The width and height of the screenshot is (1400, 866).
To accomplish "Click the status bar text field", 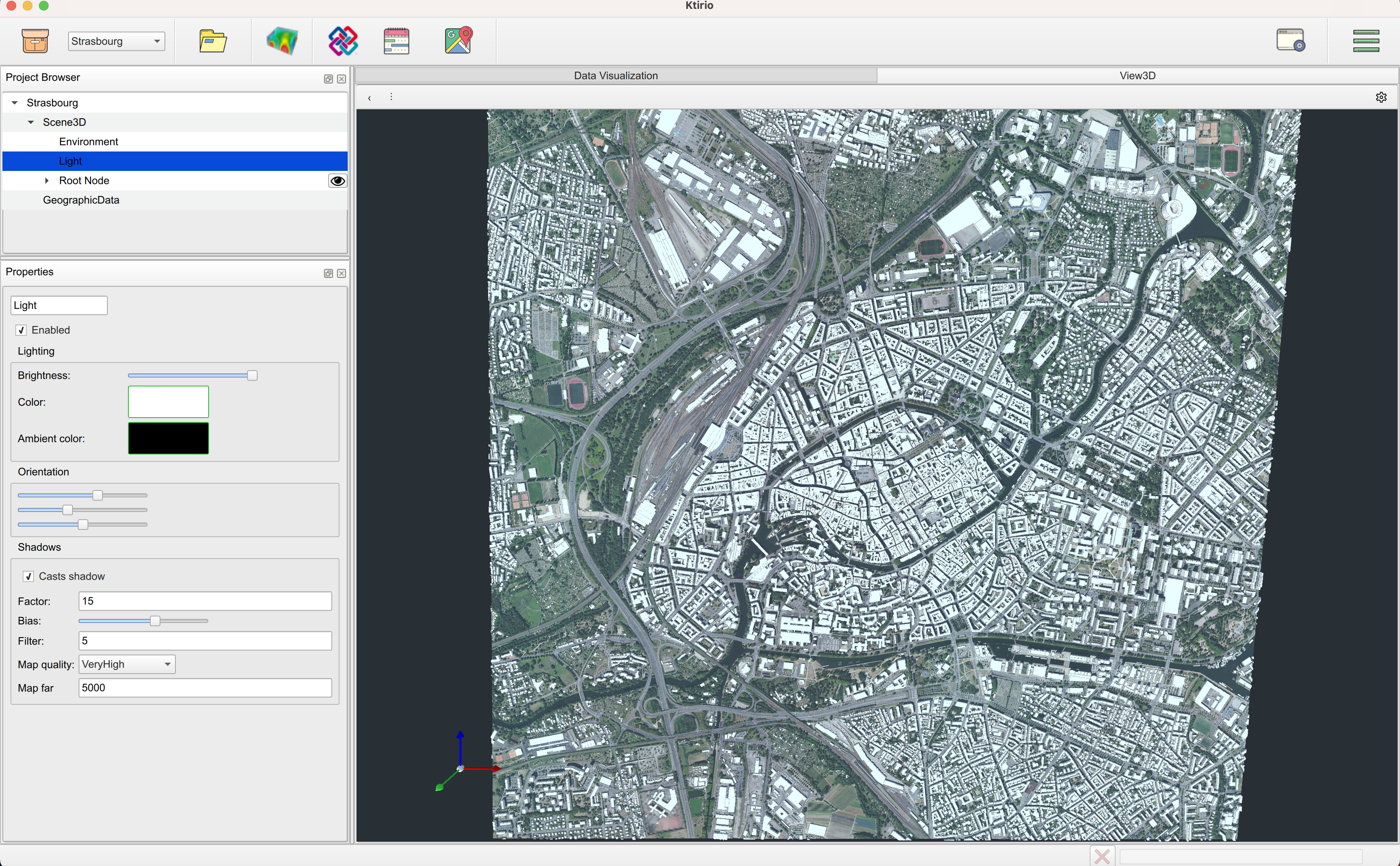I will 1240,857.
